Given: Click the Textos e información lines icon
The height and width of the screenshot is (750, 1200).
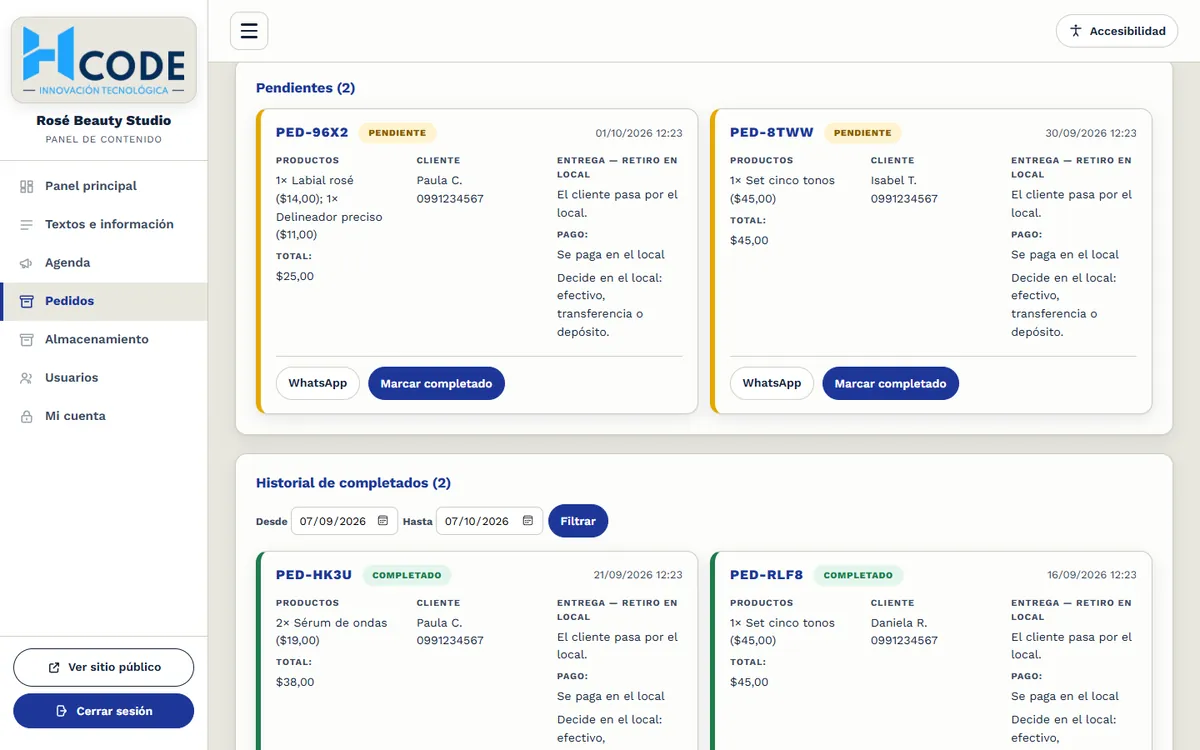Looking at the screenshot, I should (26, 225).
